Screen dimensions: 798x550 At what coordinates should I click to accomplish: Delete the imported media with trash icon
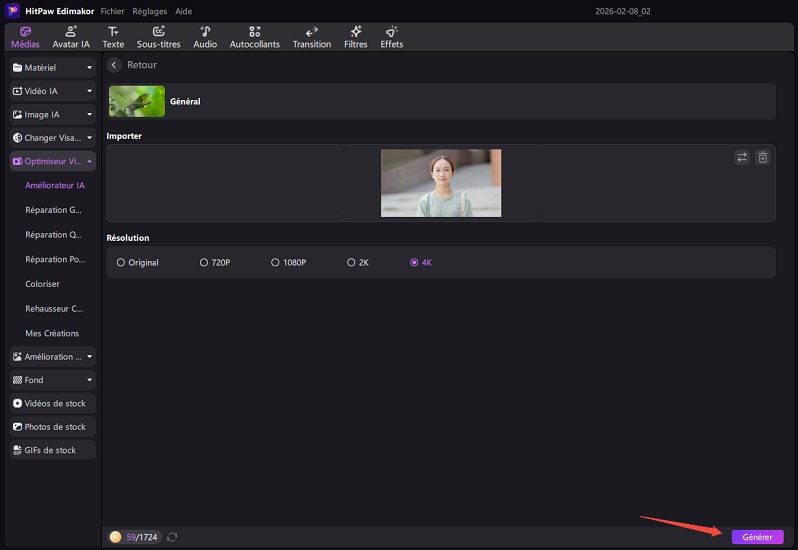(762, 157)
